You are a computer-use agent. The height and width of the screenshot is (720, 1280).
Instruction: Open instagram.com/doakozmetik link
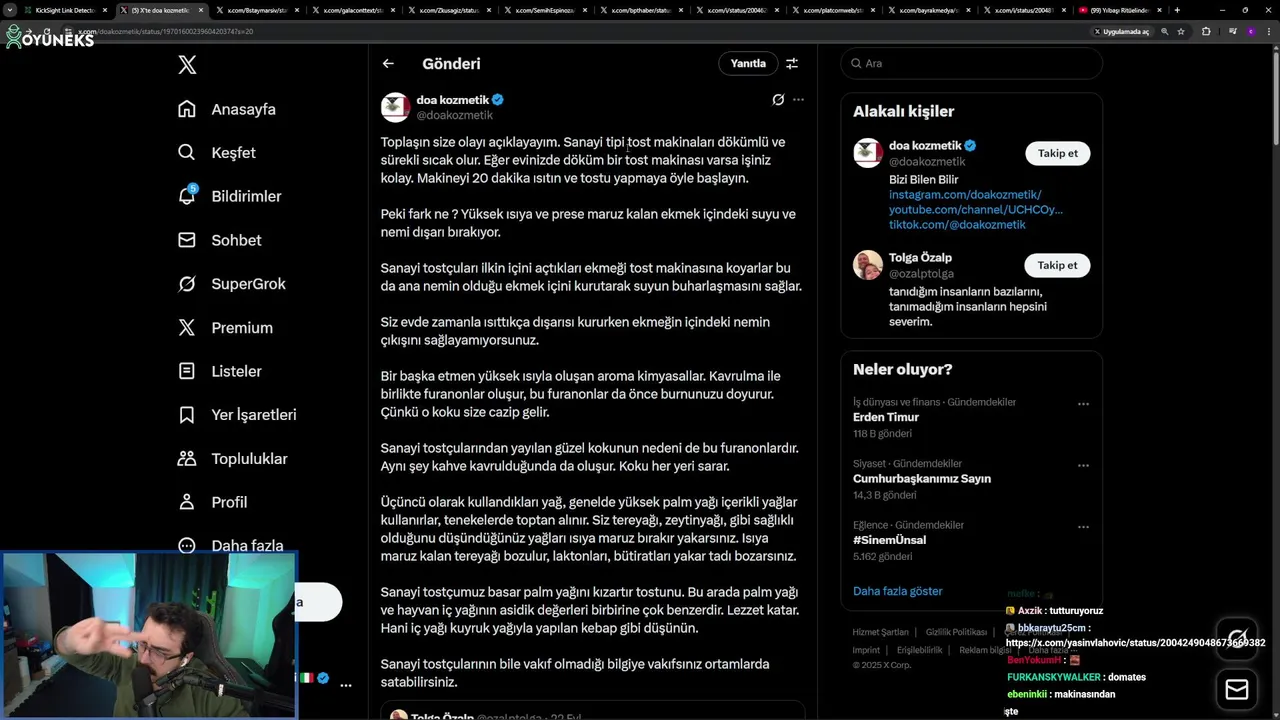[x=965, y=195]
